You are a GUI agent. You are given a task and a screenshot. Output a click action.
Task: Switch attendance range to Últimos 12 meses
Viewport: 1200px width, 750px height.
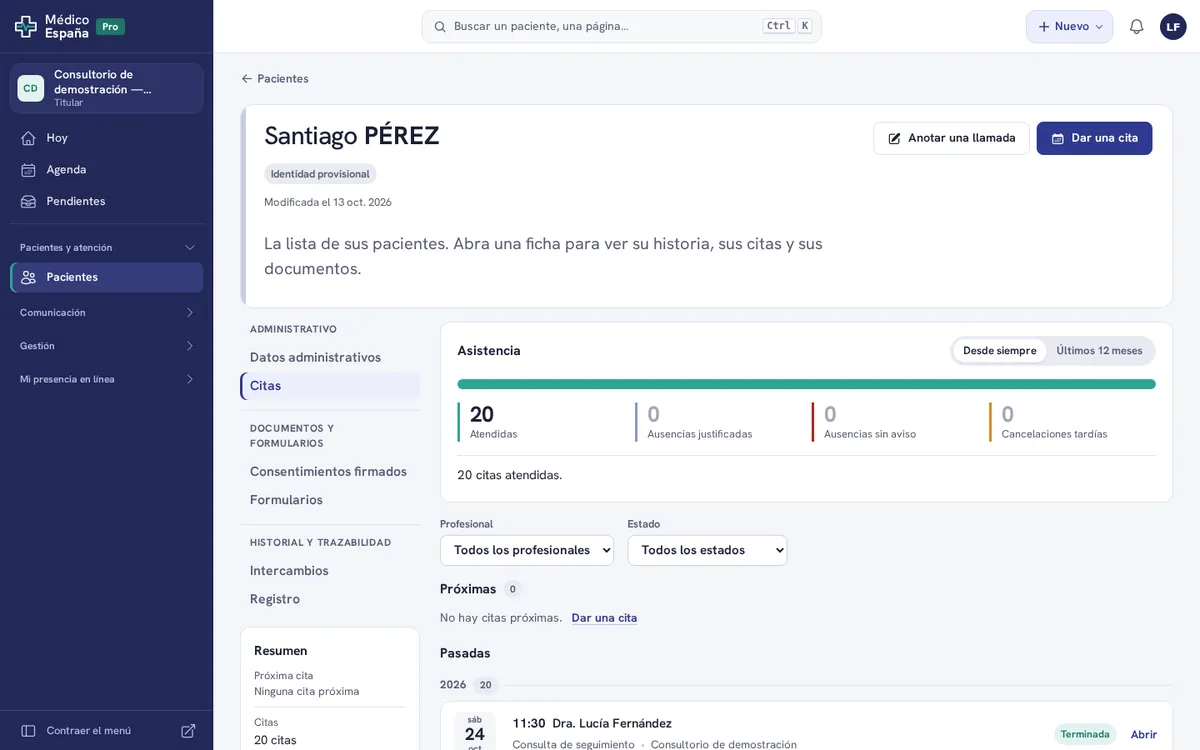click(1099, 351)
